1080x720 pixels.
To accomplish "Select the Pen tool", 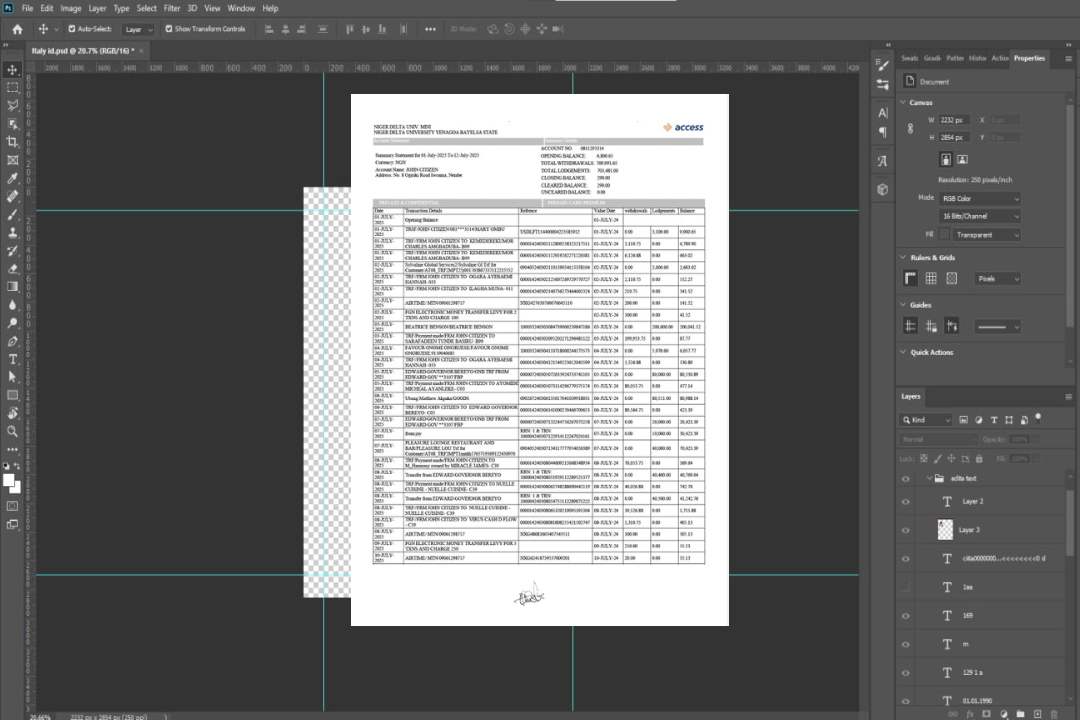I will [12, 341].
